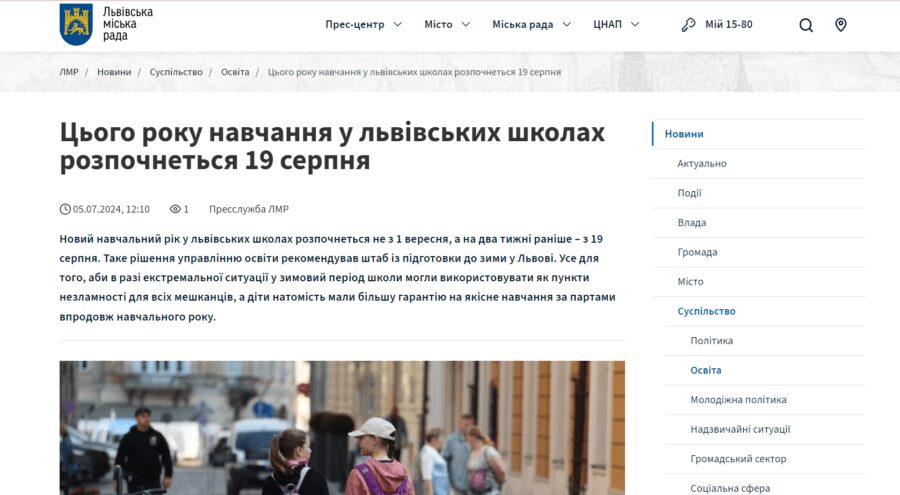Go to Новини breadcrumb link
The image size is (900, 495).
click(114, 72)
